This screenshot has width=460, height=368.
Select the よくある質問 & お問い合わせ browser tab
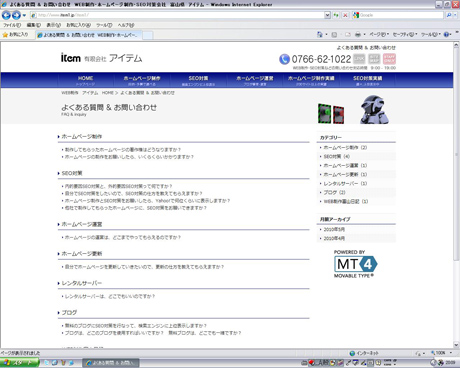pyautogui.click(x=89, y=35)
